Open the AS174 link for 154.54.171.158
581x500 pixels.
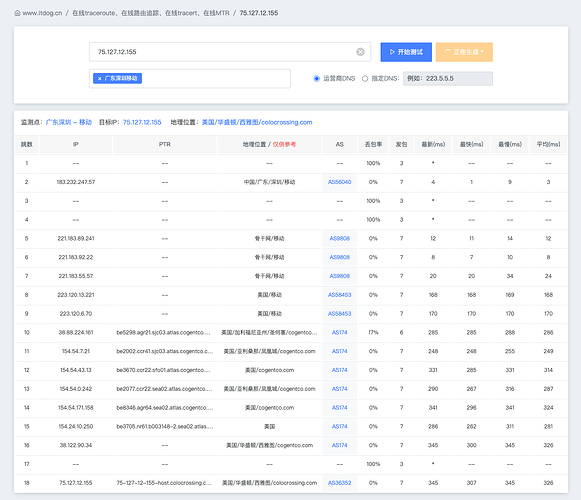click(x=339, y=408)
